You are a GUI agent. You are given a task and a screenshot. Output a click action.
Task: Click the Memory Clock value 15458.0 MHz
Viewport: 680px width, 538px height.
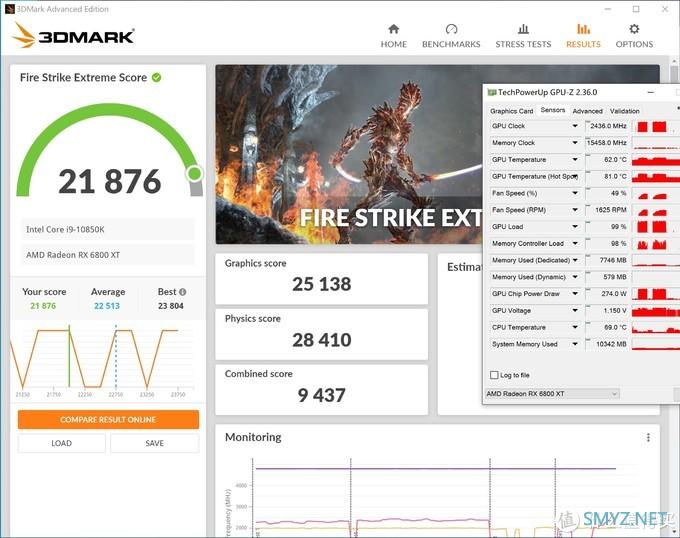pyautogui.click(x=607, y=143)
